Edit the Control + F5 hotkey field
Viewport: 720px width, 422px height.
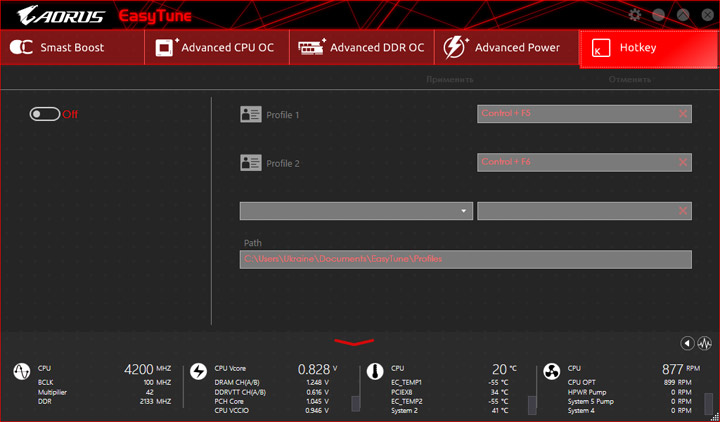pos(584,114)
